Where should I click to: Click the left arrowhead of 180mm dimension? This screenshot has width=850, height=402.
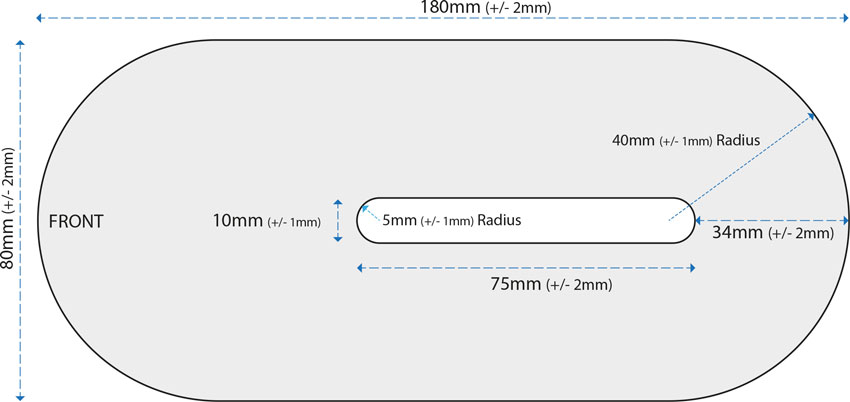[x=40, y=18]
